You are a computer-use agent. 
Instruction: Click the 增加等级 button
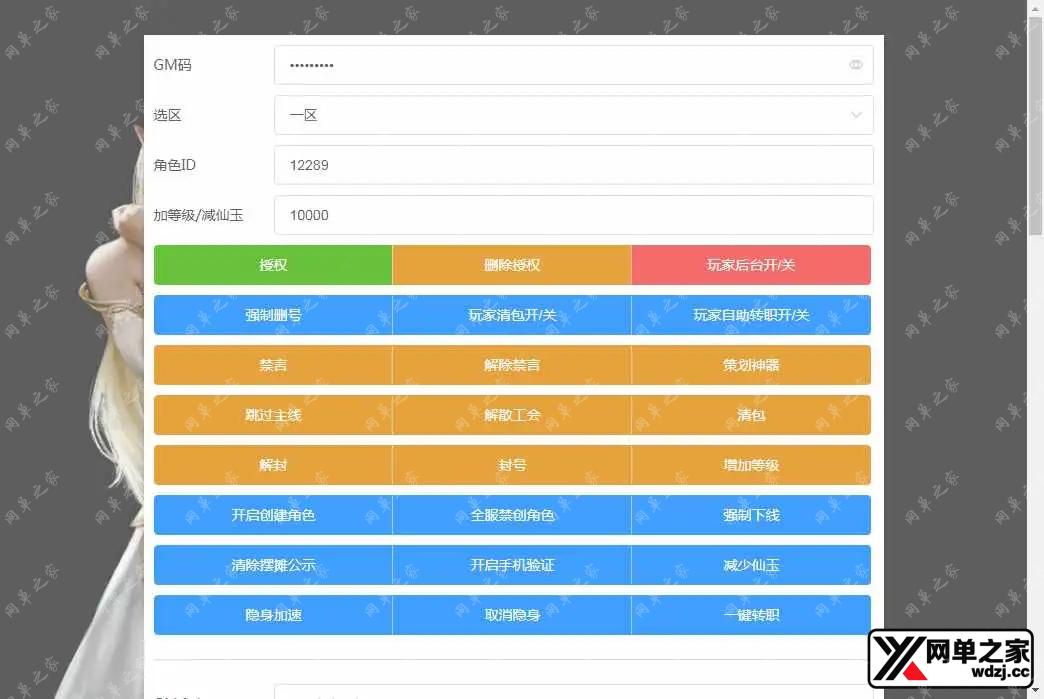pos(751,465)
